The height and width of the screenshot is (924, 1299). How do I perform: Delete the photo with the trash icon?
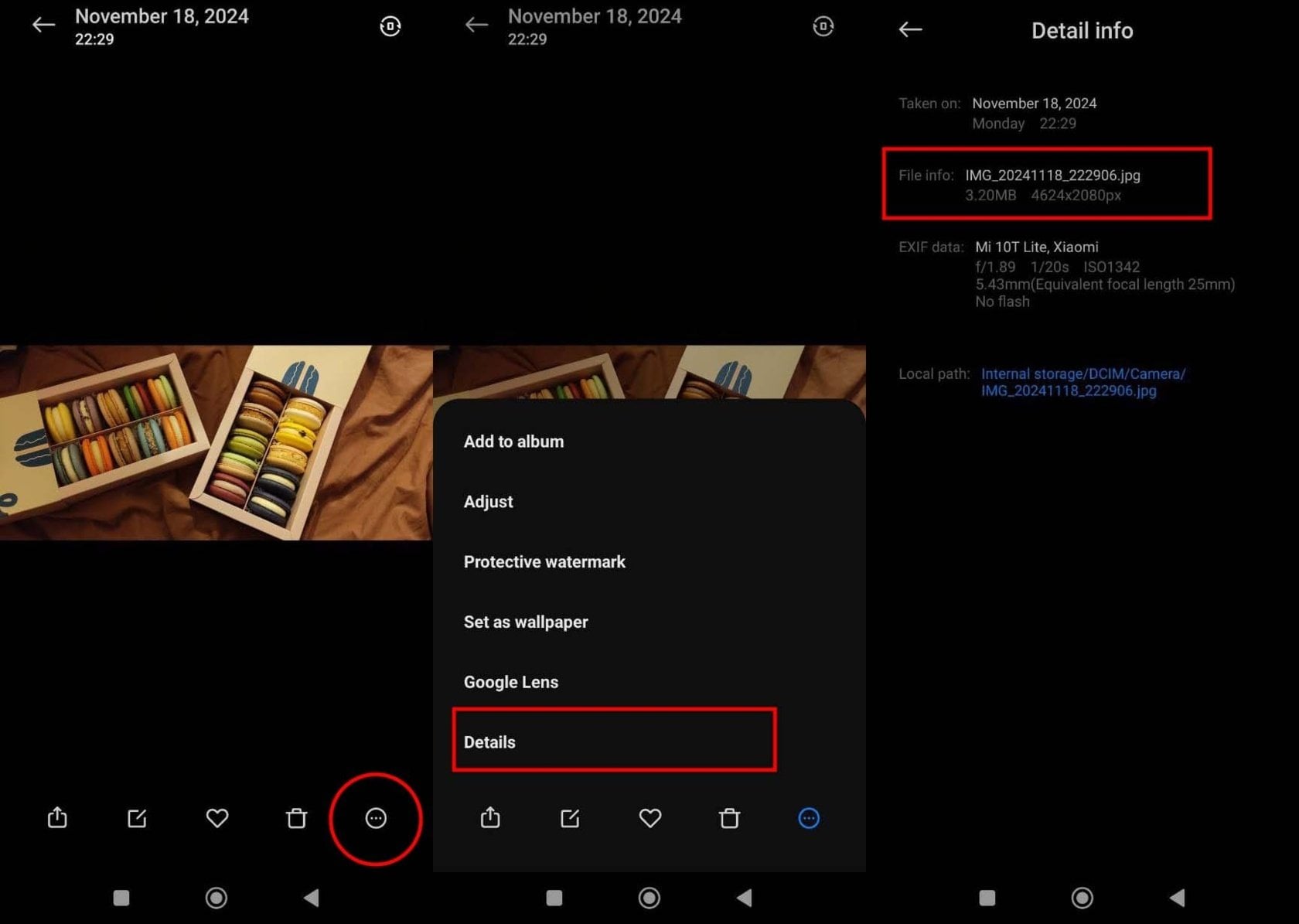[x=297, y=819]
